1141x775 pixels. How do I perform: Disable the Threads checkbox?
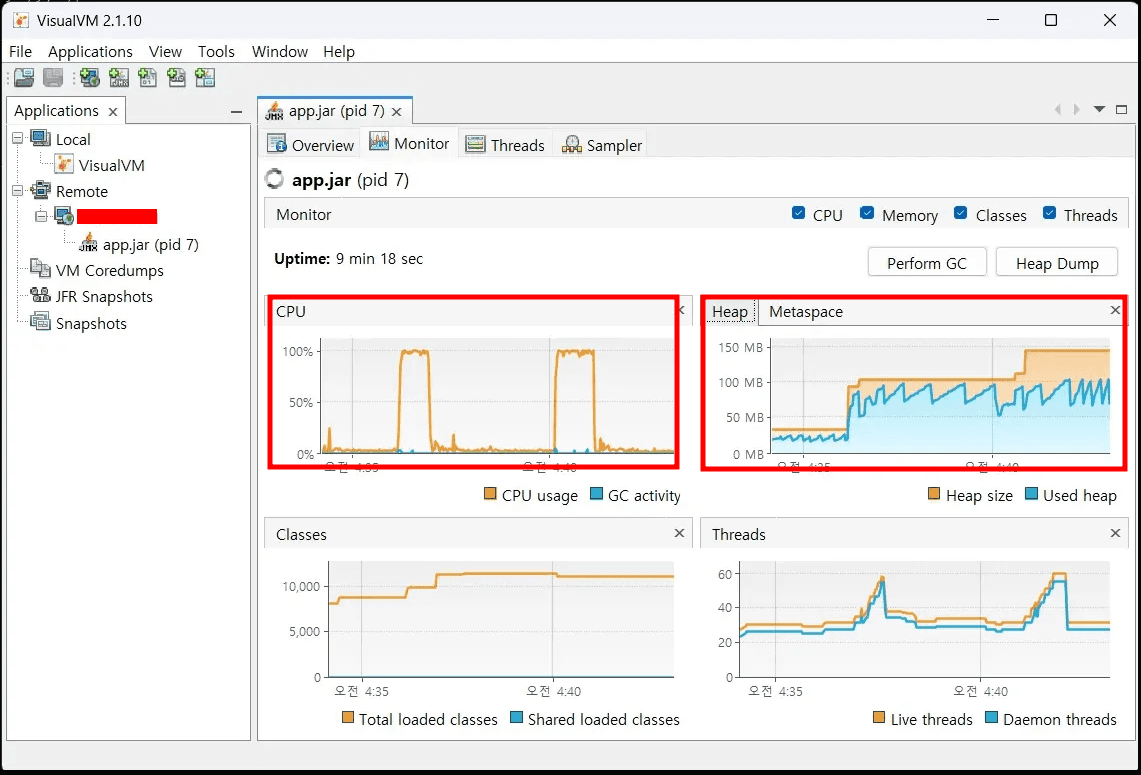(1049, 213)
